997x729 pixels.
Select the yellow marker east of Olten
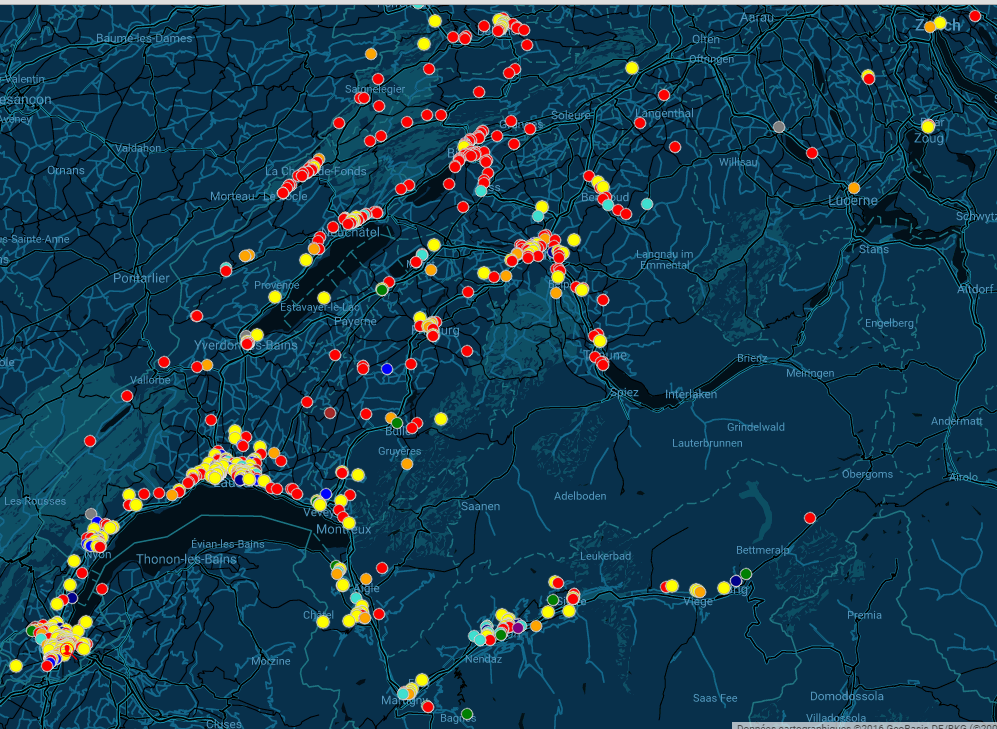point(632,68)
